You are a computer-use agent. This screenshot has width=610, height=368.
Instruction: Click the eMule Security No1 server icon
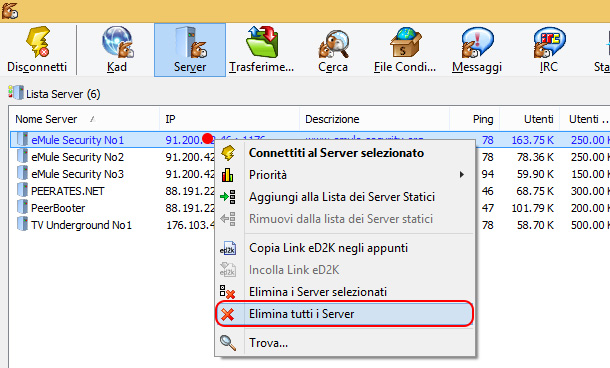click(22, 139)
